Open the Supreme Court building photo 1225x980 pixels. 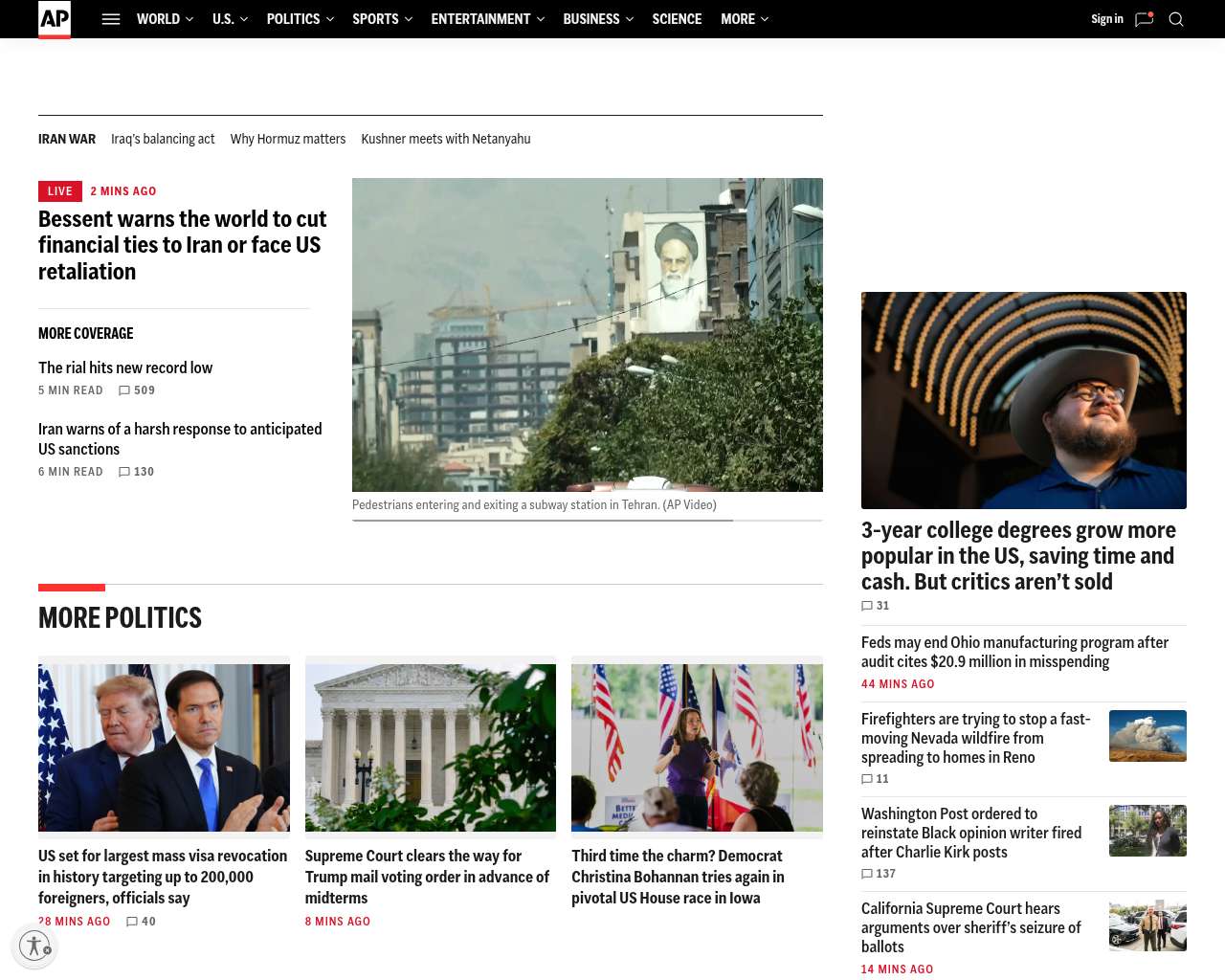(x=431, y=747)
